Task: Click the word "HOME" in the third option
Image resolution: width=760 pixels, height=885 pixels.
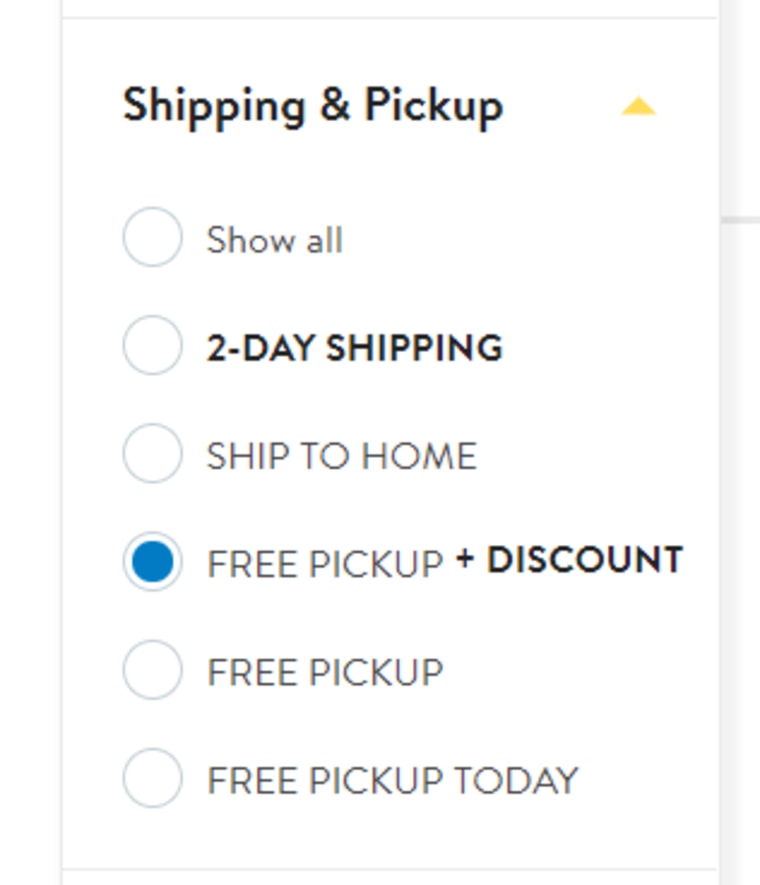Action: pyautogui.click(x=418, y=456)
